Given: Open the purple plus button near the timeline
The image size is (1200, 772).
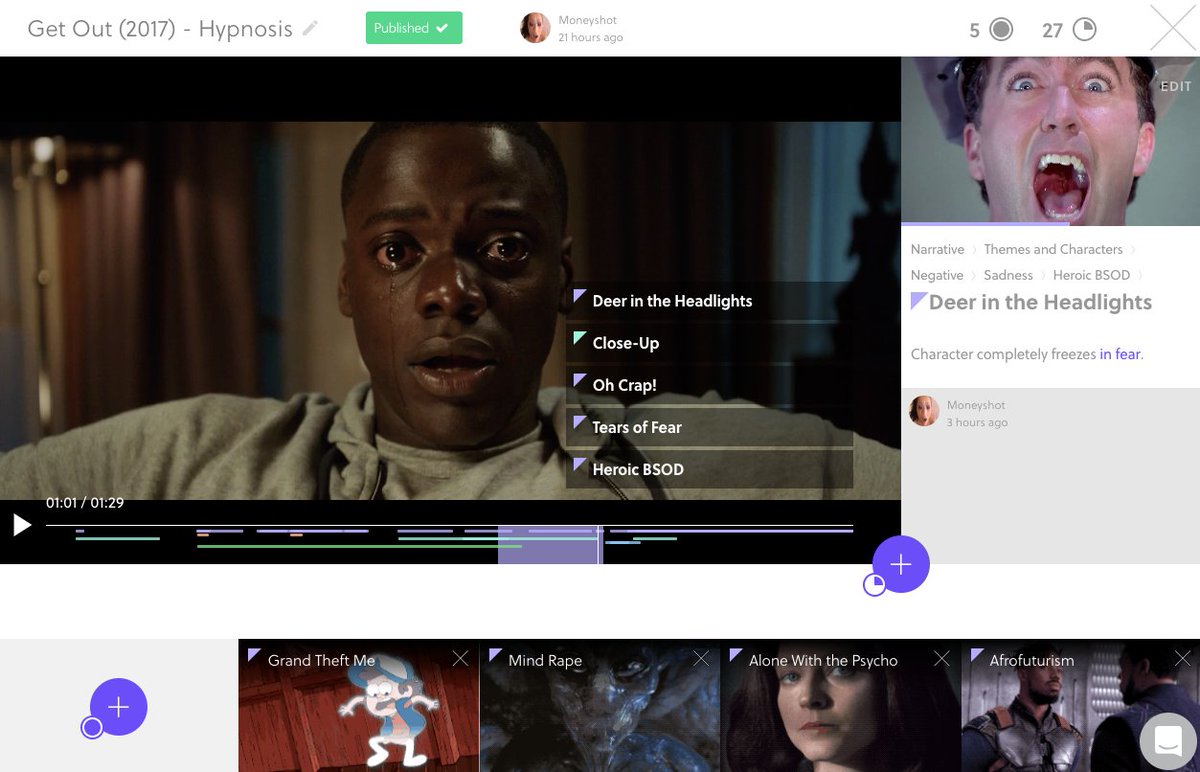Looking at the screenshot, I should [x=899, y=564].
